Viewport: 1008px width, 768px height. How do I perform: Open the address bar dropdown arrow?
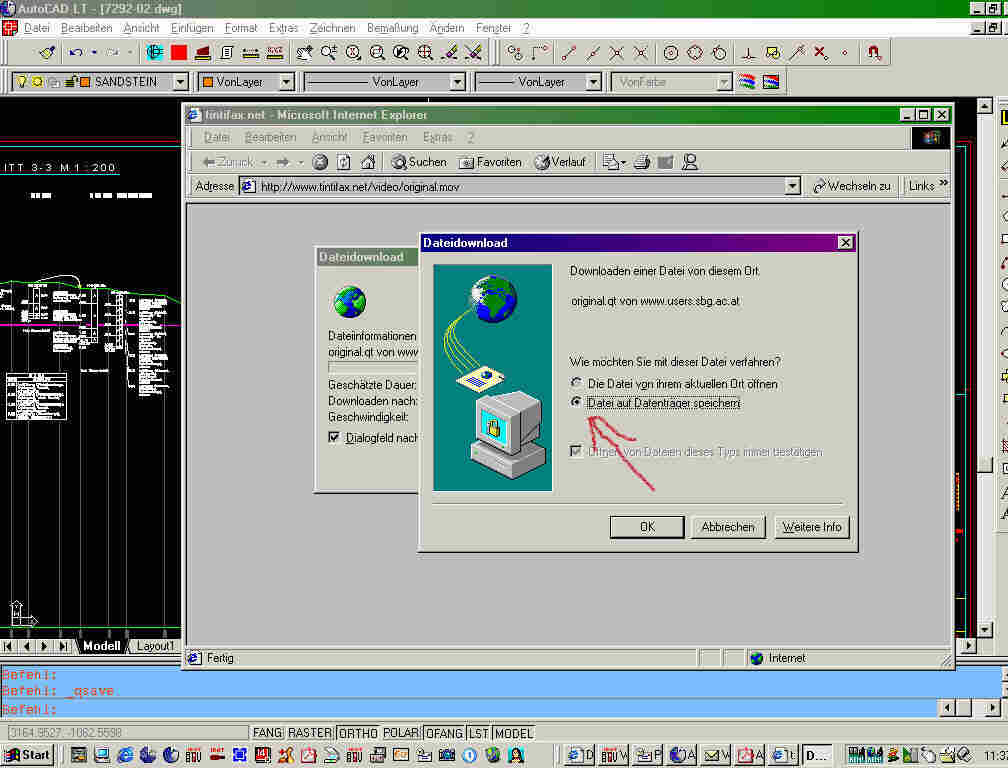coord(793,186)
